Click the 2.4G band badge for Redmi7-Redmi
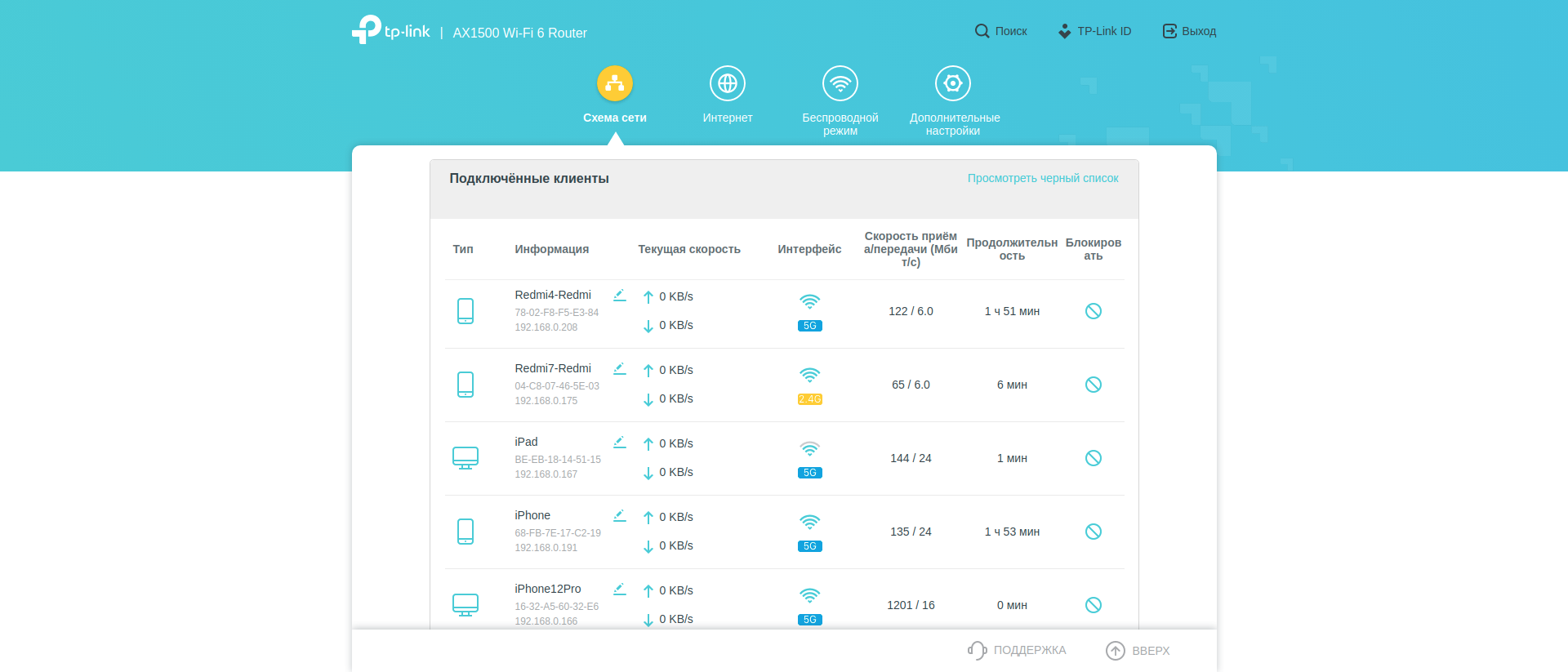 tap(809, 399)
